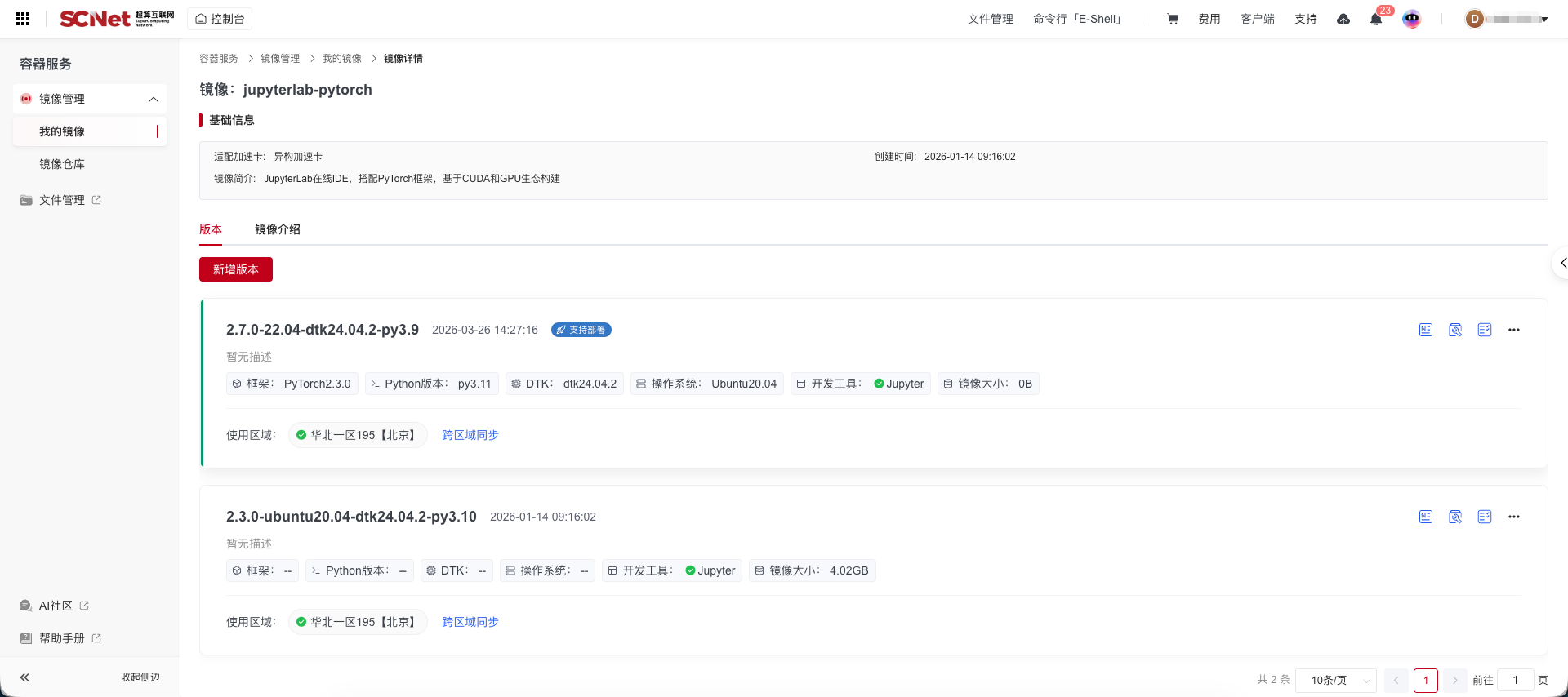Open the apps grid menu icon

[23, 19]
